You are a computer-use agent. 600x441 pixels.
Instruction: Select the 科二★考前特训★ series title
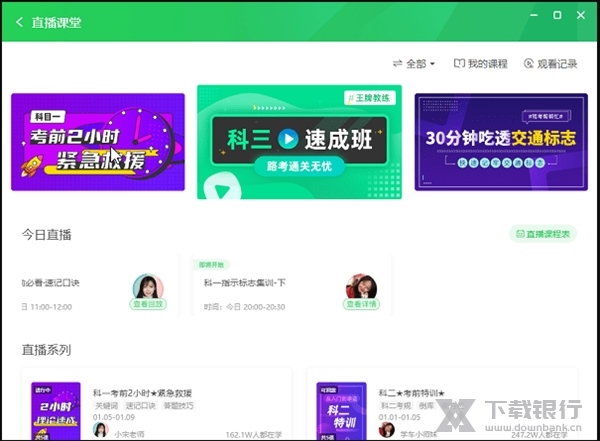pyautogui.click(x=412, y=393)
